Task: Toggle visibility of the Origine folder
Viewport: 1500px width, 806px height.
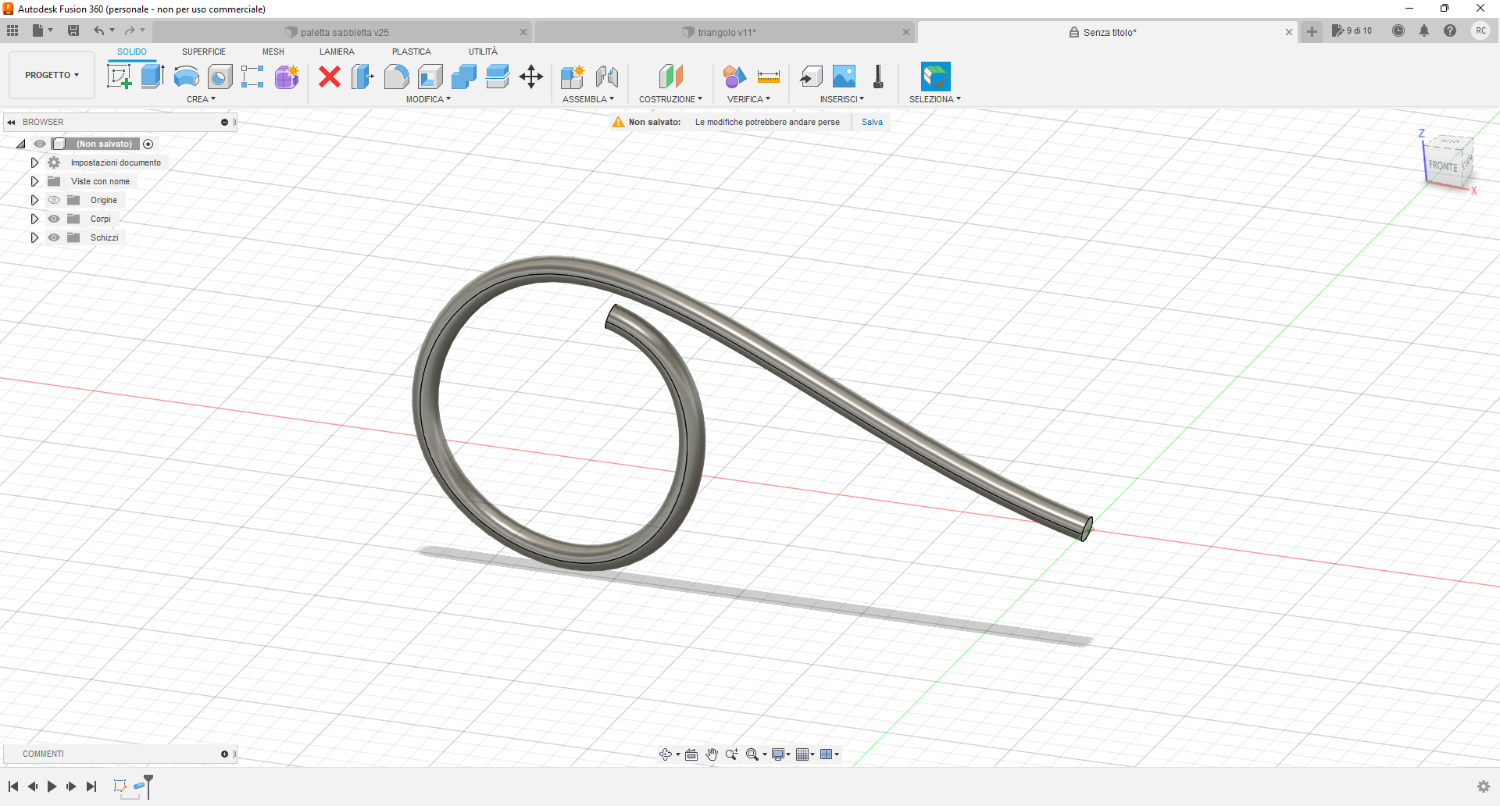Action: (x=54, y=200)
